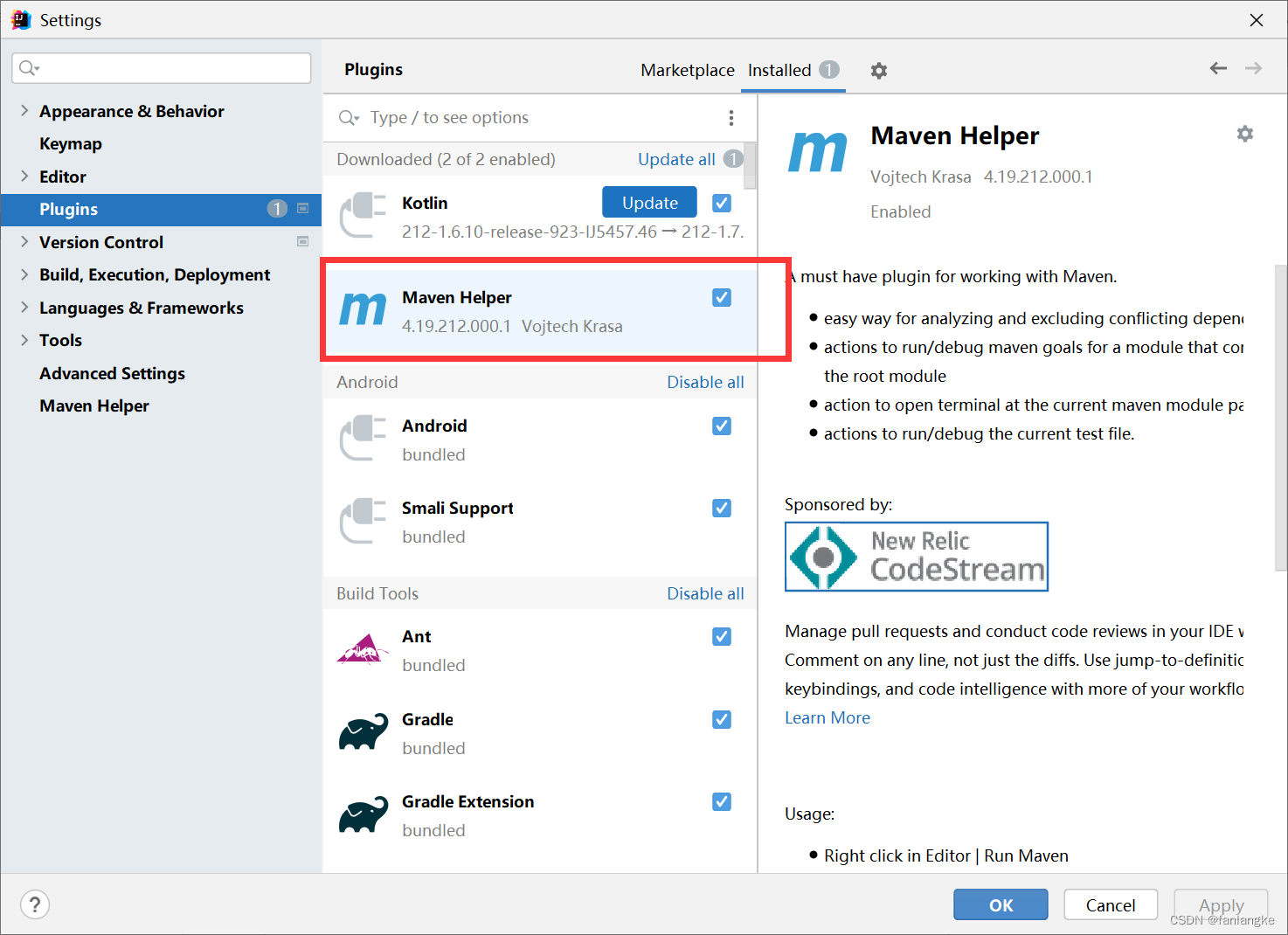Click the Gradle elephant icon
1288x935 pixels.
[x=364, y=731]
